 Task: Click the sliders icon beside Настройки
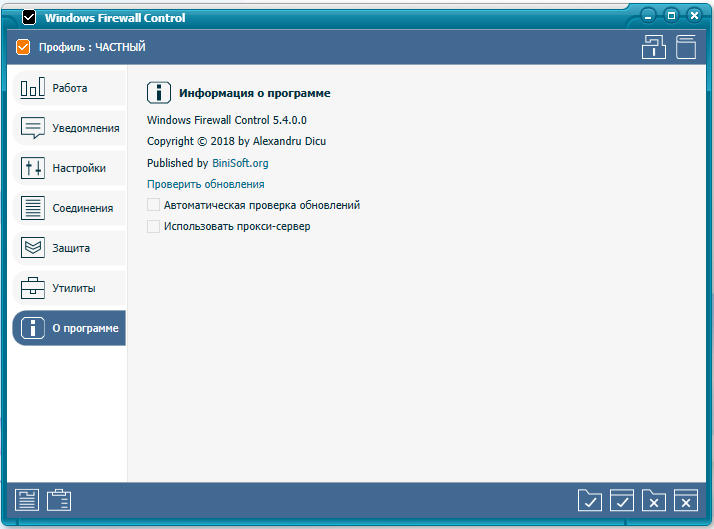pyautogui.click(x=33, y=168)
